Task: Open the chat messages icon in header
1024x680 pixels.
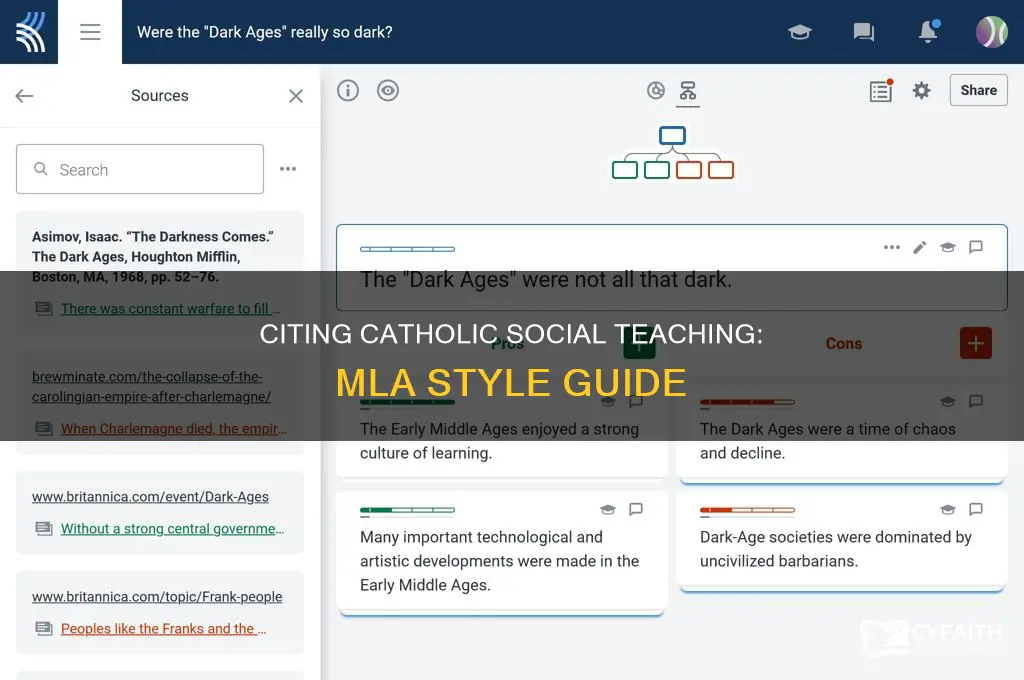Action: 863,32
